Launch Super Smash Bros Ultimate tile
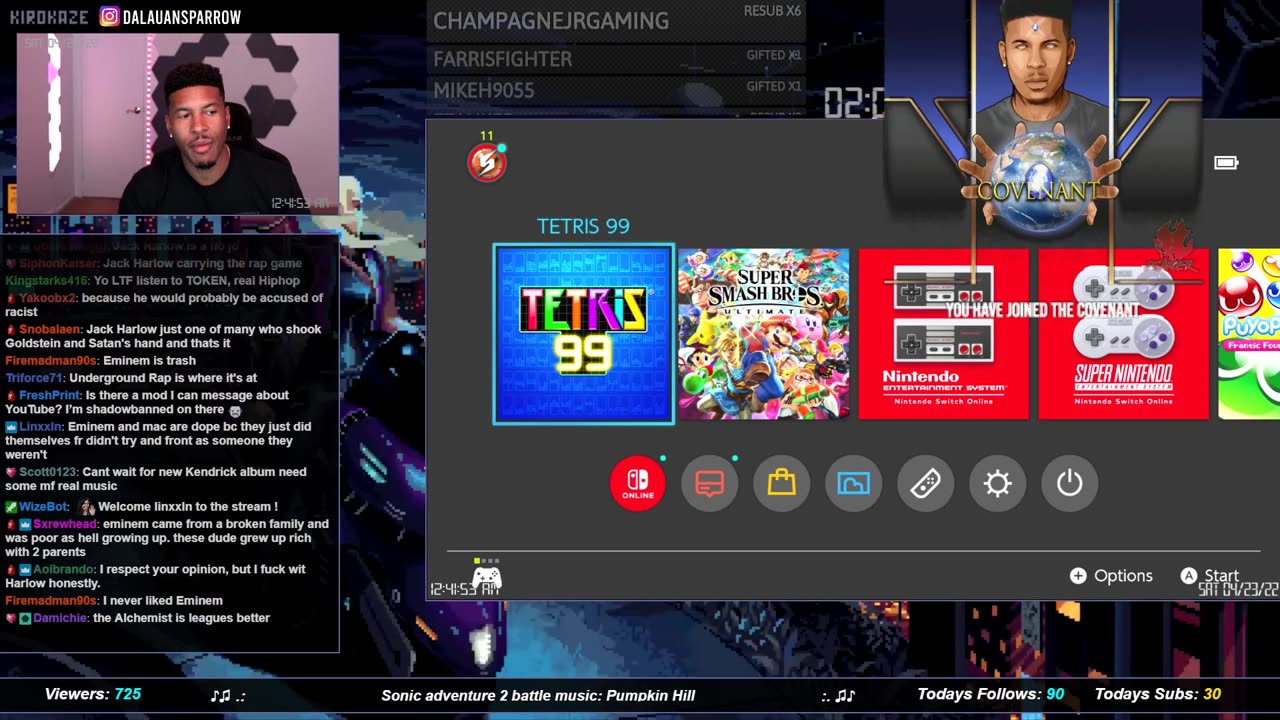 tap(764, 334)
